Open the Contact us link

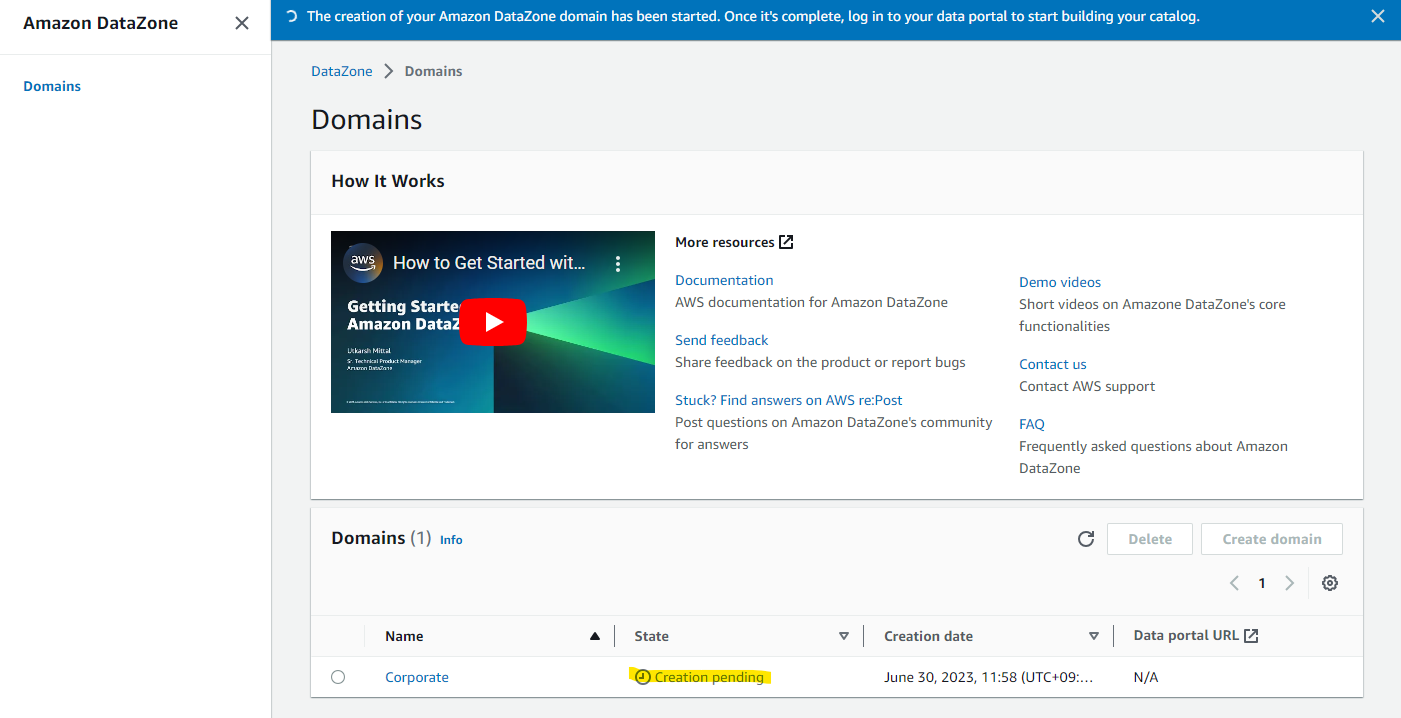1053,364
